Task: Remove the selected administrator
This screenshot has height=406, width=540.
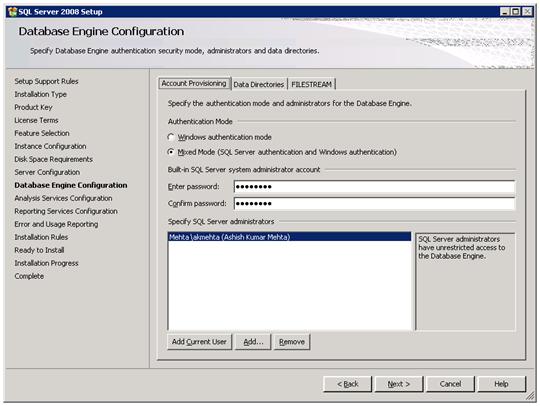Action: pyautogui.click(x=292, y=342)
